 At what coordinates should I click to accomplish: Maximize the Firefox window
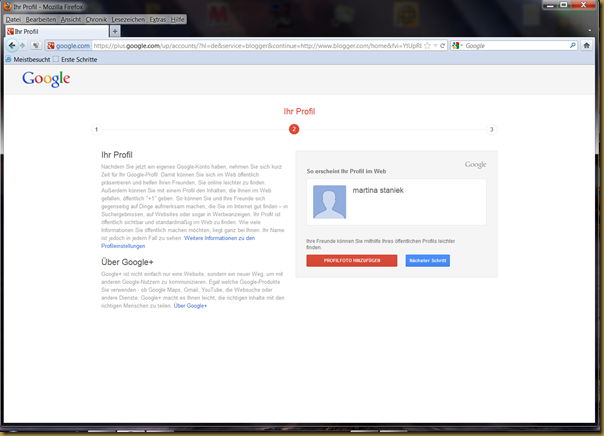click(x=564, y=5)
